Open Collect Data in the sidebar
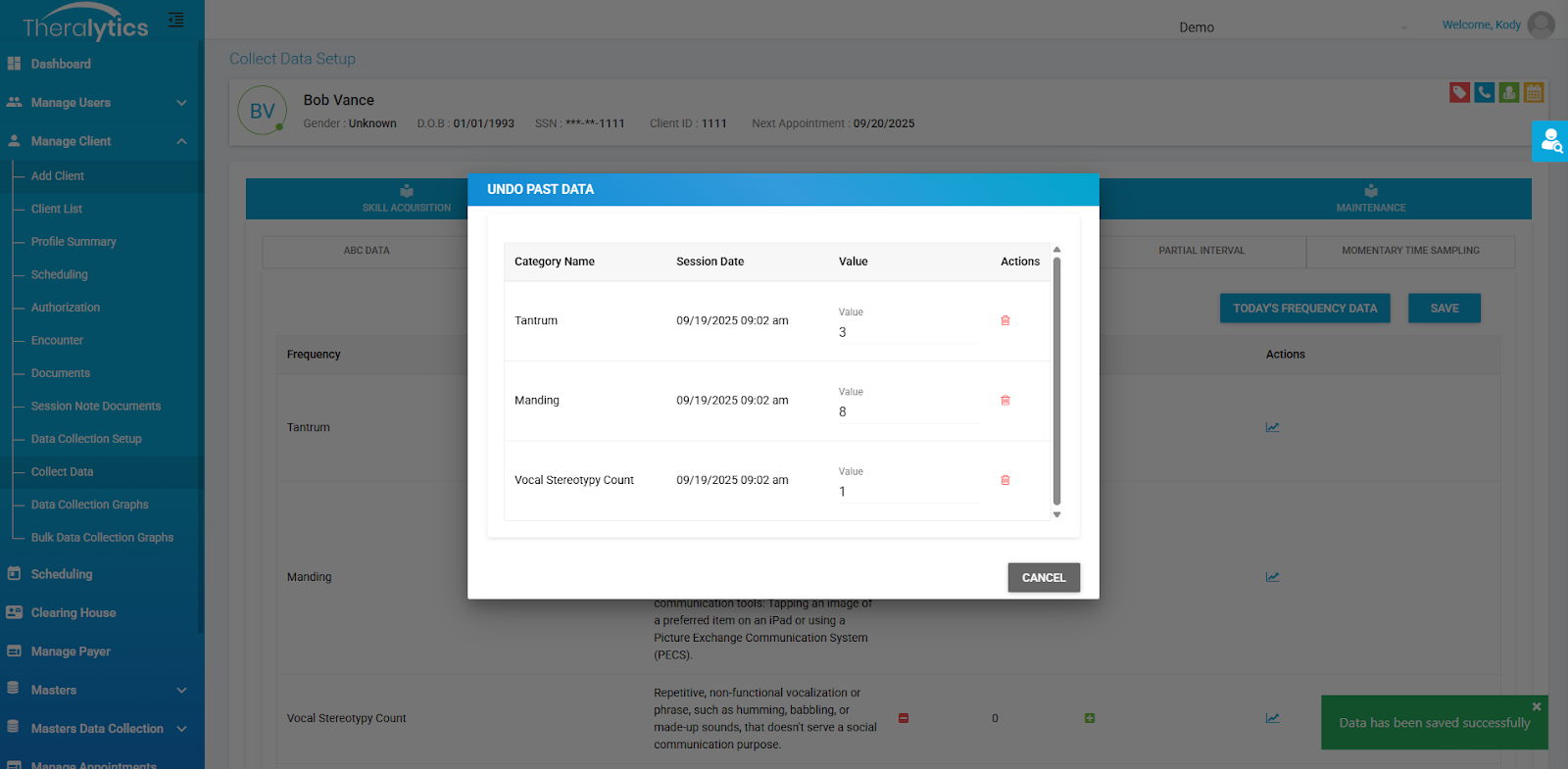 (63, 472)
